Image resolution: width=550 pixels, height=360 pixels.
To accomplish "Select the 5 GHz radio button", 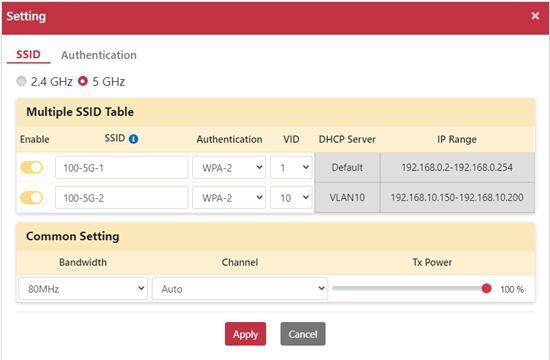I will 83,81.
